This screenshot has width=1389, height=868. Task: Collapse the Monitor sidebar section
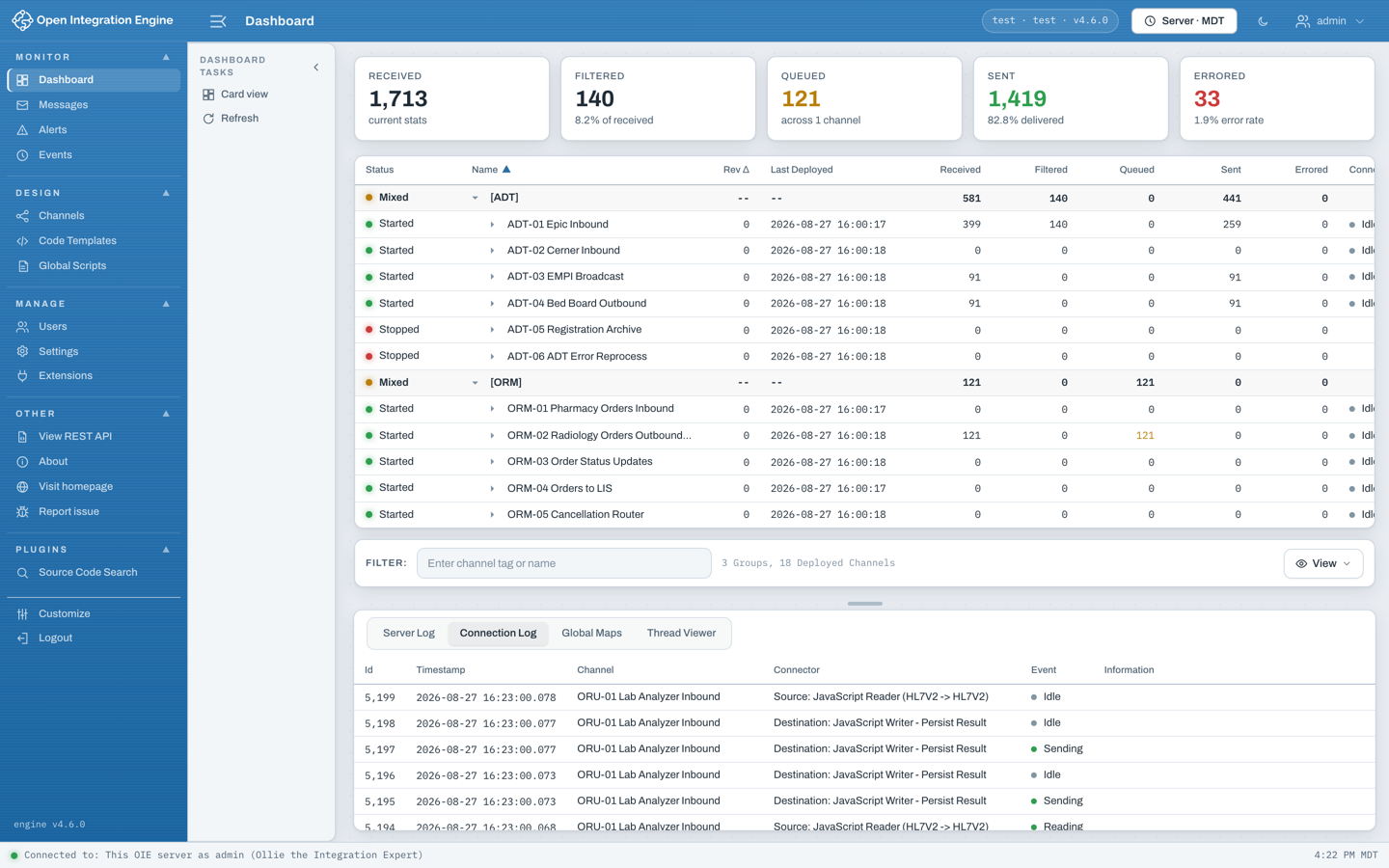pyautogui.click(x=166, y=57)
